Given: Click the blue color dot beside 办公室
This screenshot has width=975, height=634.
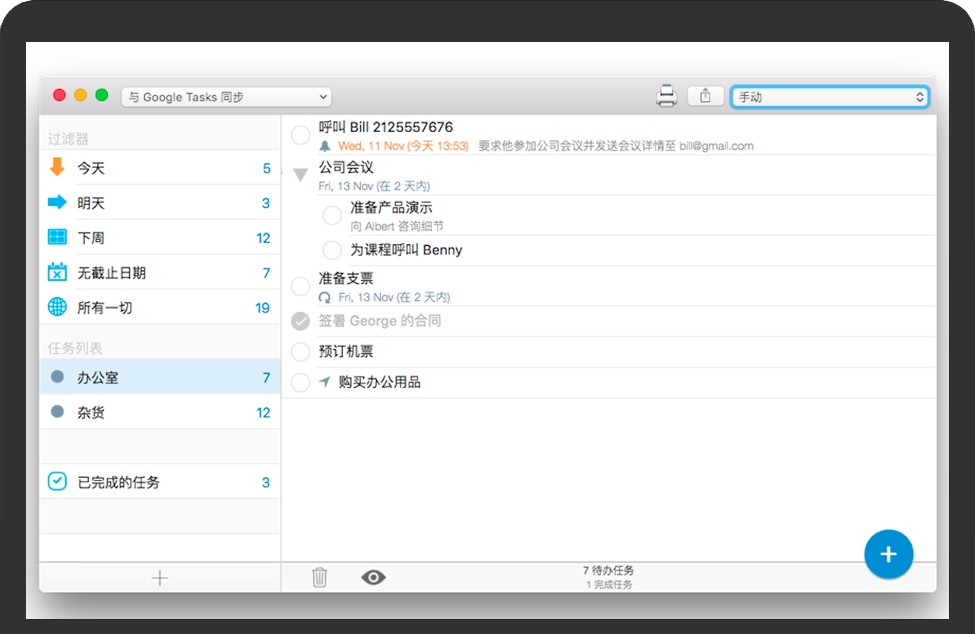Looking at the screenshot, I should 58,377.
